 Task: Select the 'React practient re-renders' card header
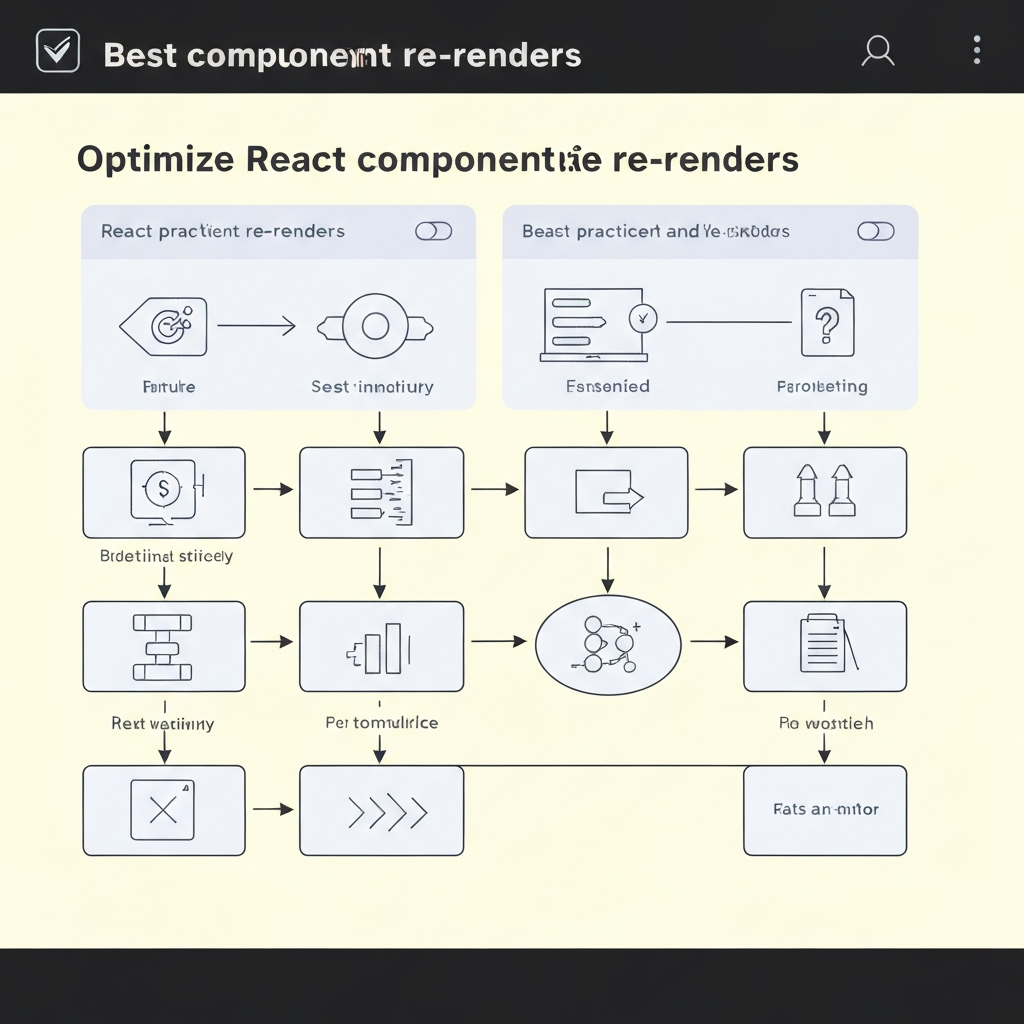click(222, 230)
